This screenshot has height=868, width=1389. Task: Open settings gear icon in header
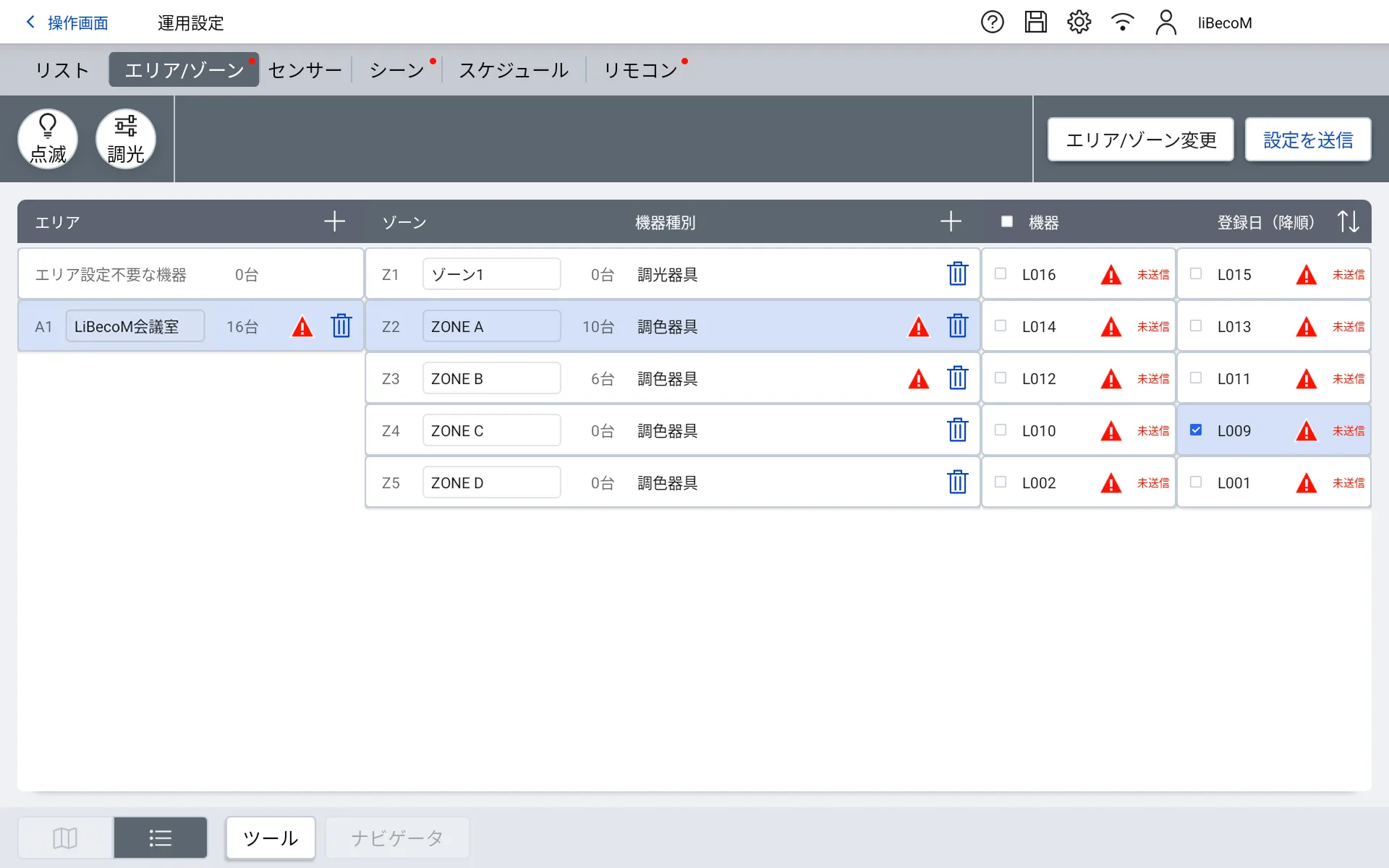[x=1079, y=22]
